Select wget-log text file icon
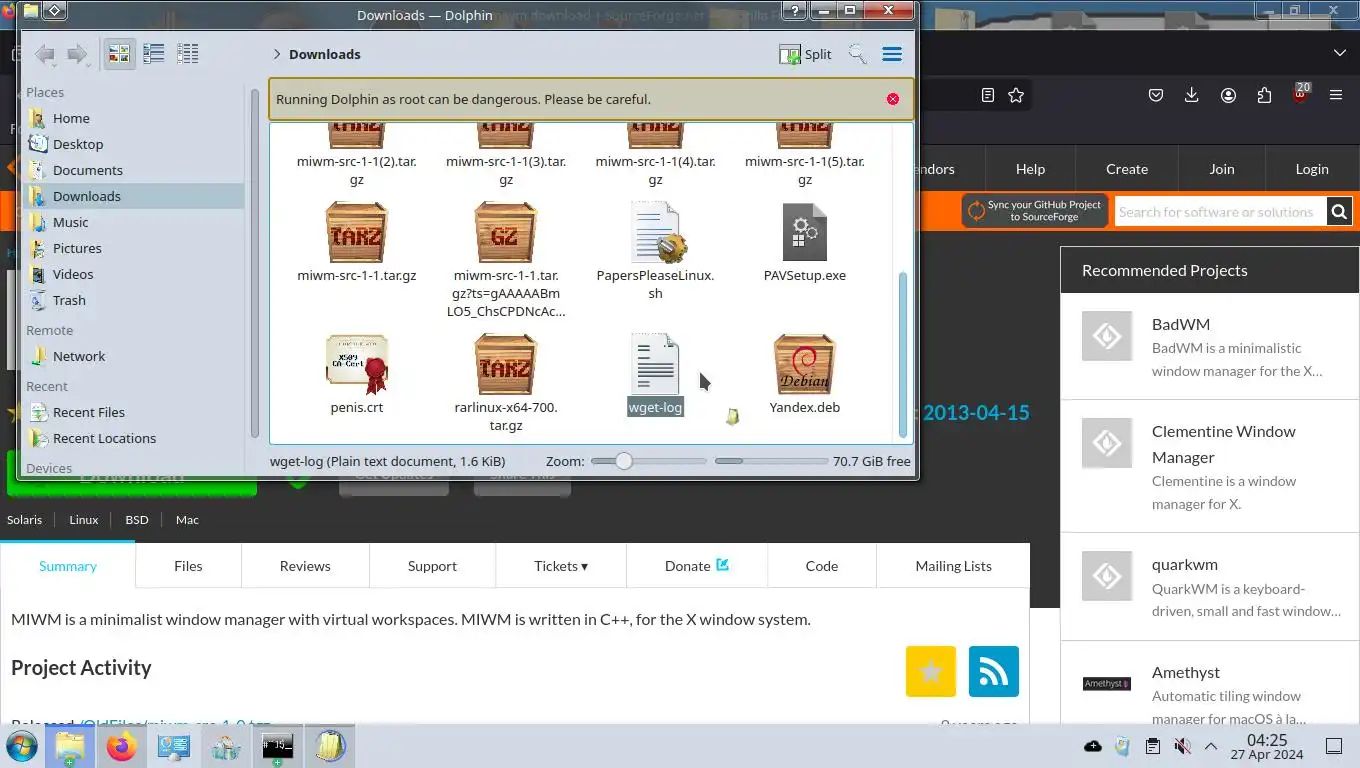Image resolution: width=1360 pixels, height=768 pixels. pyautogui.click(x=655, y=364)
